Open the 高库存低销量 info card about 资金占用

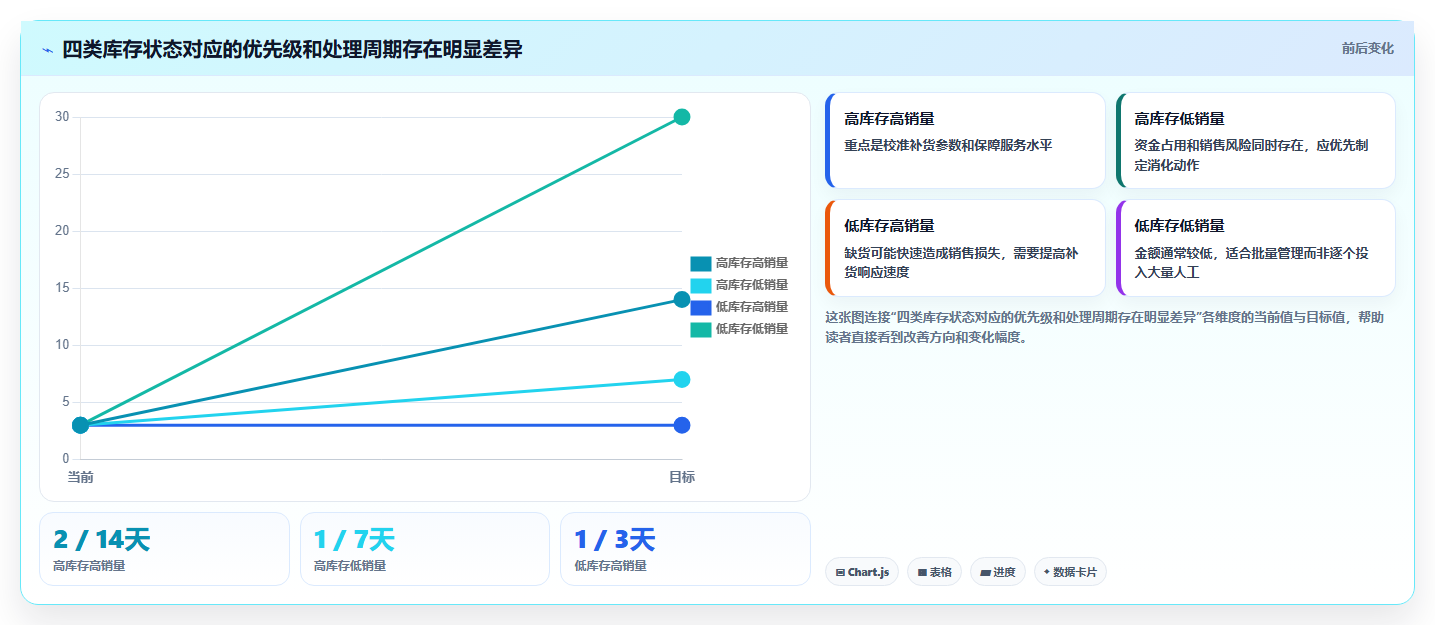point(1255,140)
